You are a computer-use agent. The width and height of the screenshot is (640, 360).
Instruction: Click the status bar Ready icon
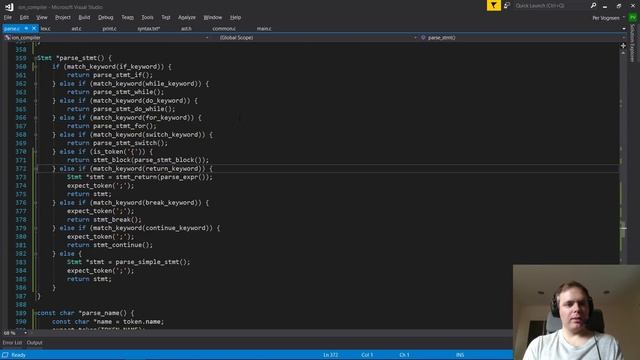click(x=5, y=355)
